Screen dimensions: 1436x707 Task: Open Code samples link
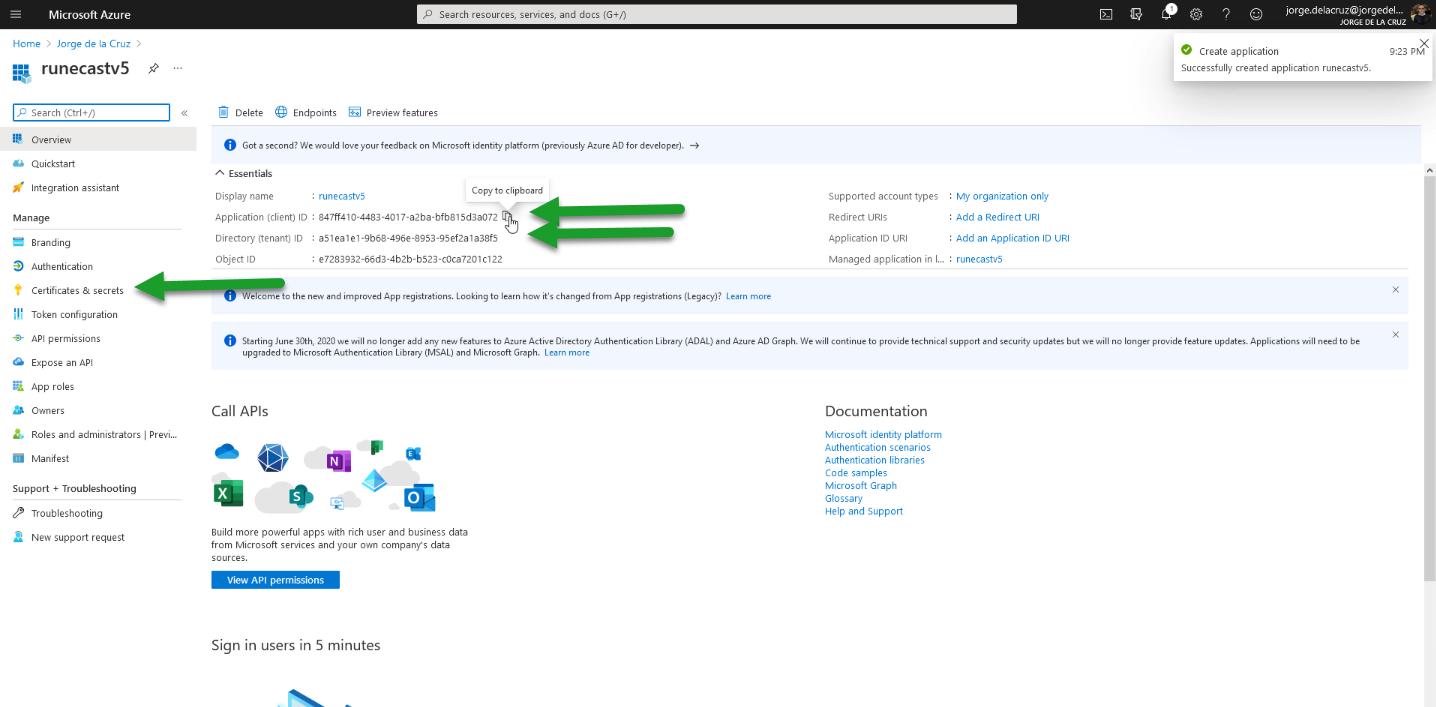[856, 473]
